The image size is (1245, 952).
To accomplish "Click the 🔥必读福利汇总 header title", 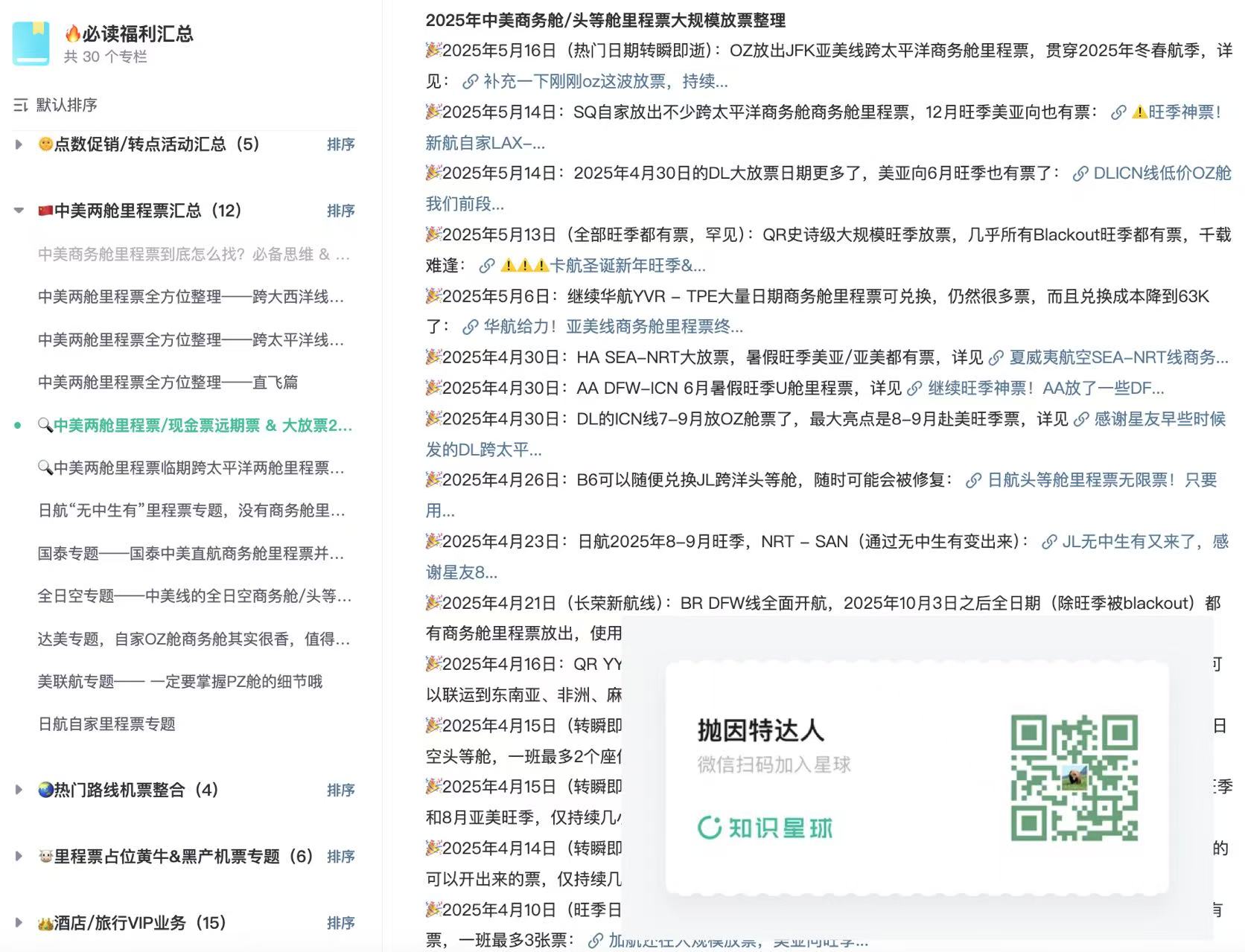I will [128, 33].
